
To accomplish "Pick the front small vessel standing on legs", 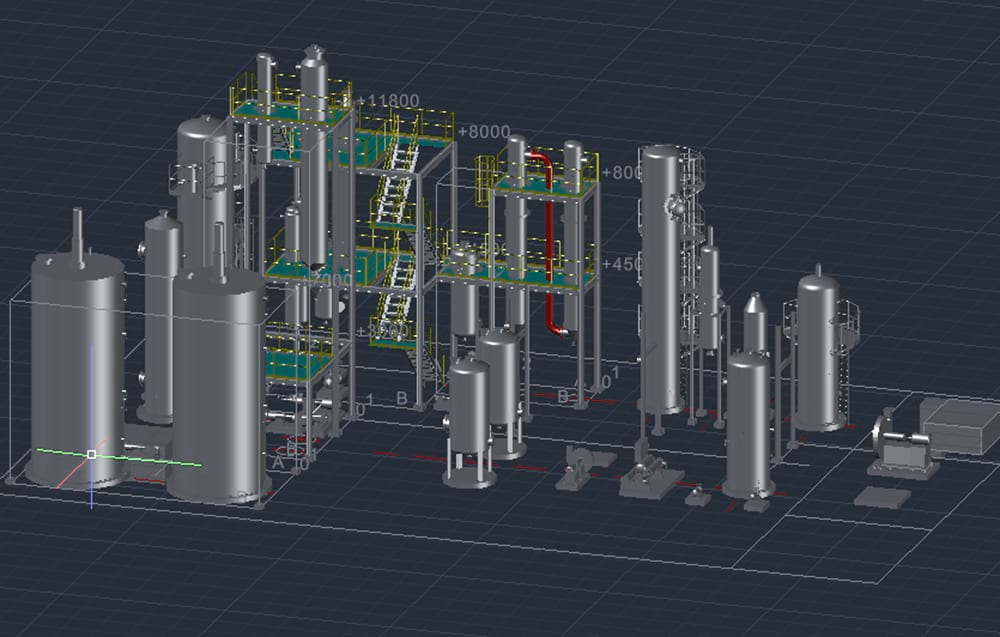I will 469,421.
